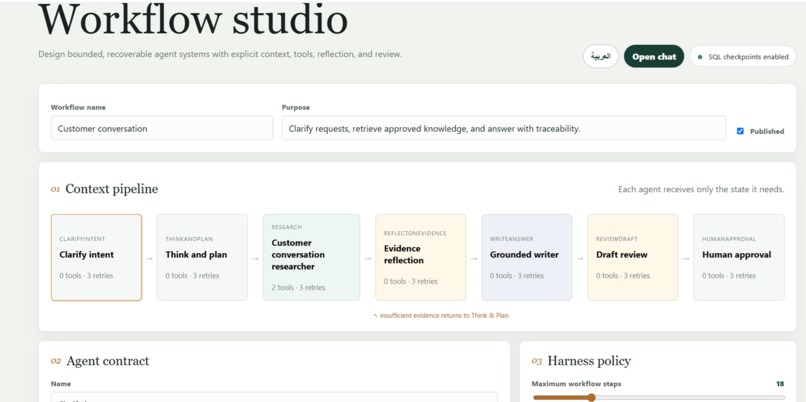The width and height of the screenshot is (806, 402).
Task: Select the Evidence reflection card
Action: click(x=420, y=258)
